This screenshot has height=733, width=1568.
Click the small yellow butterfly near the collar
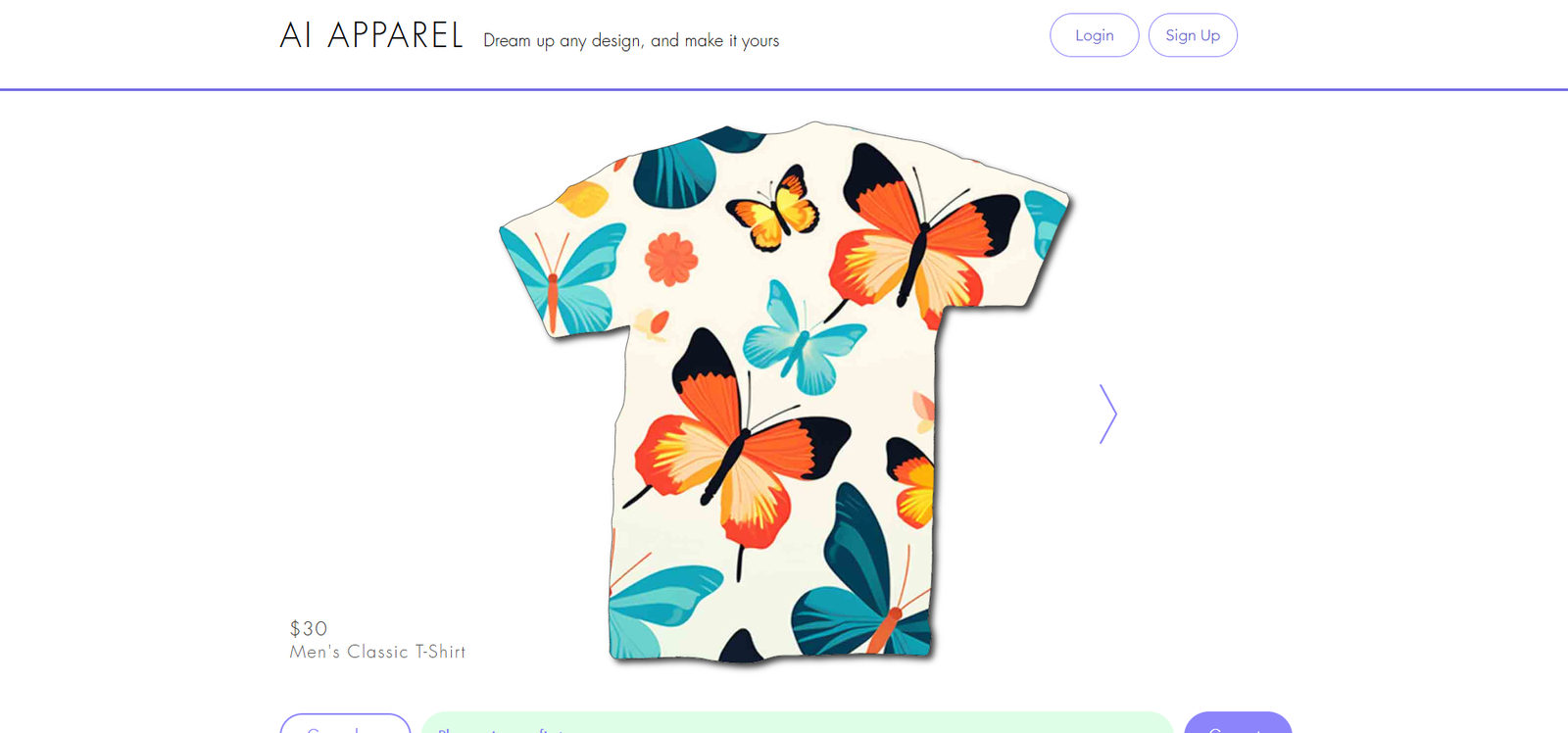coord(774,209)
